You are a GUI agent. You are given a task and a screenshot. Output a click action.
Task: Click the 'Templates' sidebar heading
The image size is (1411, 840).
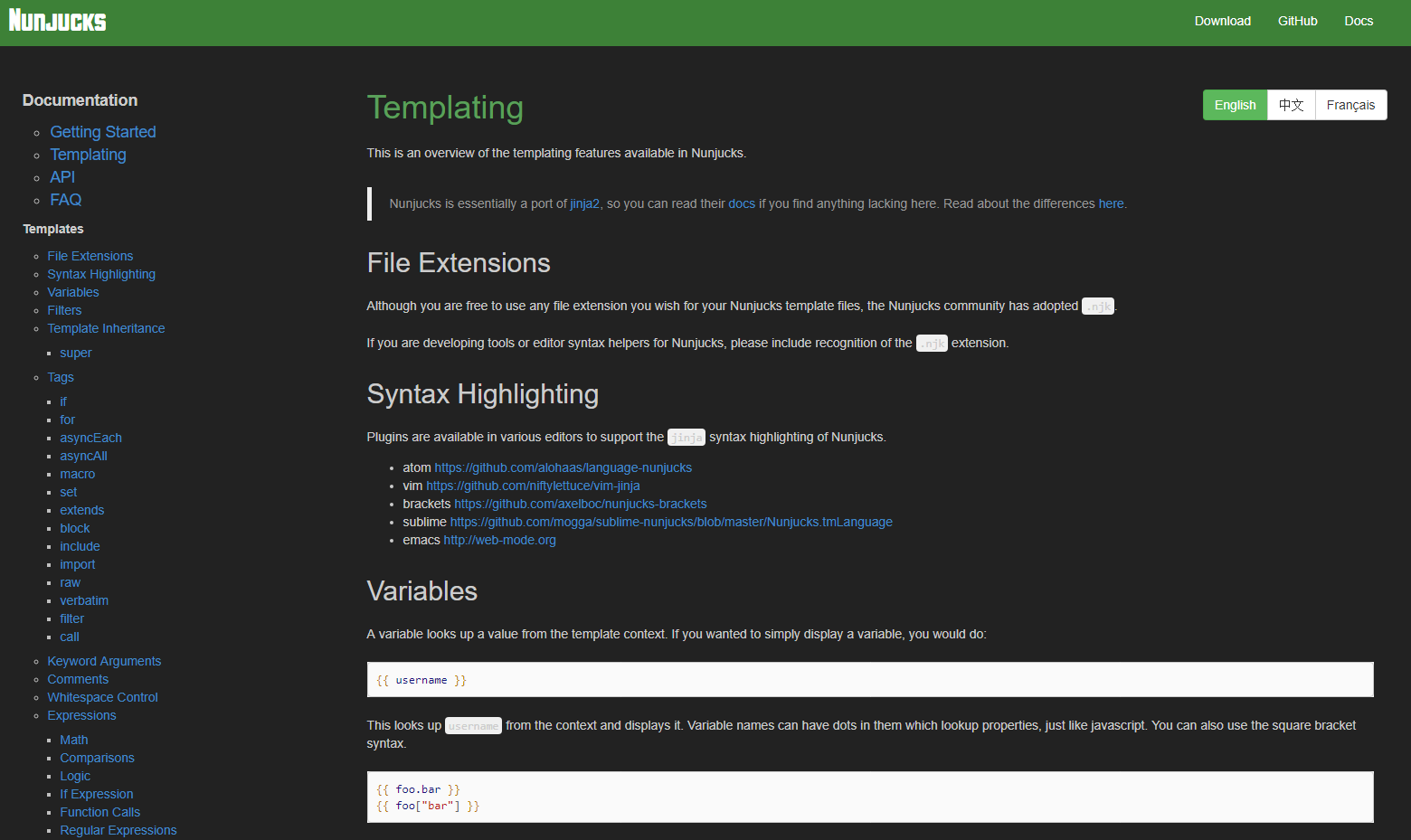(x=53, y=229)
